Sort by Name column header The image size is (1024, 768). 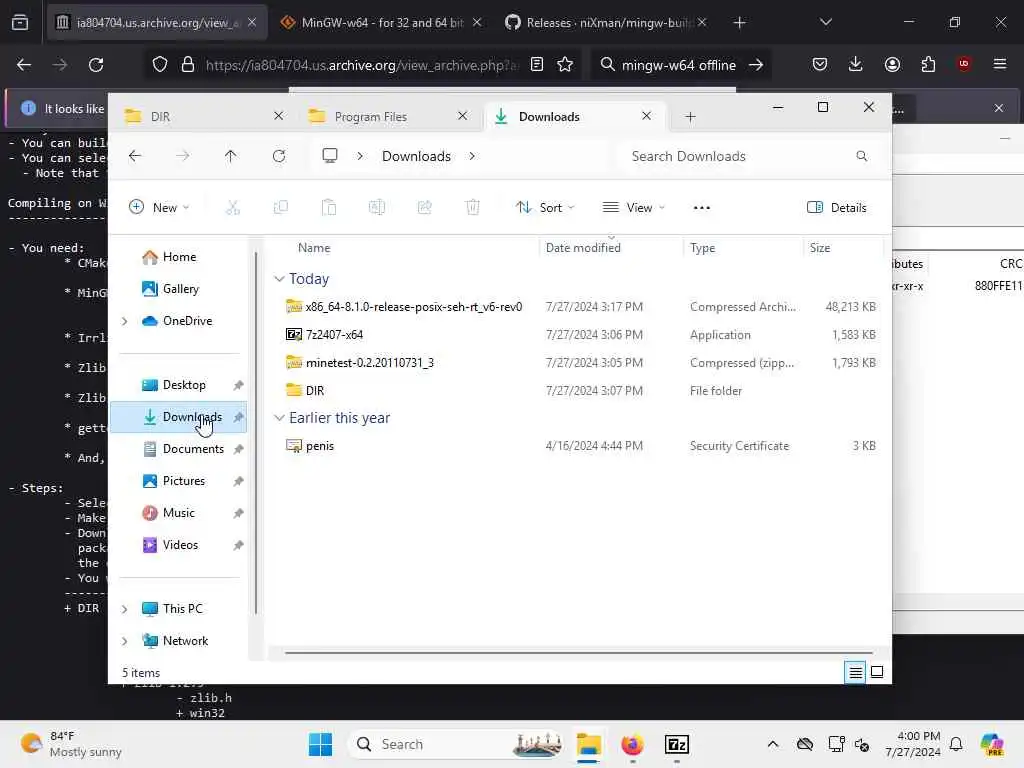click(314, 248)
